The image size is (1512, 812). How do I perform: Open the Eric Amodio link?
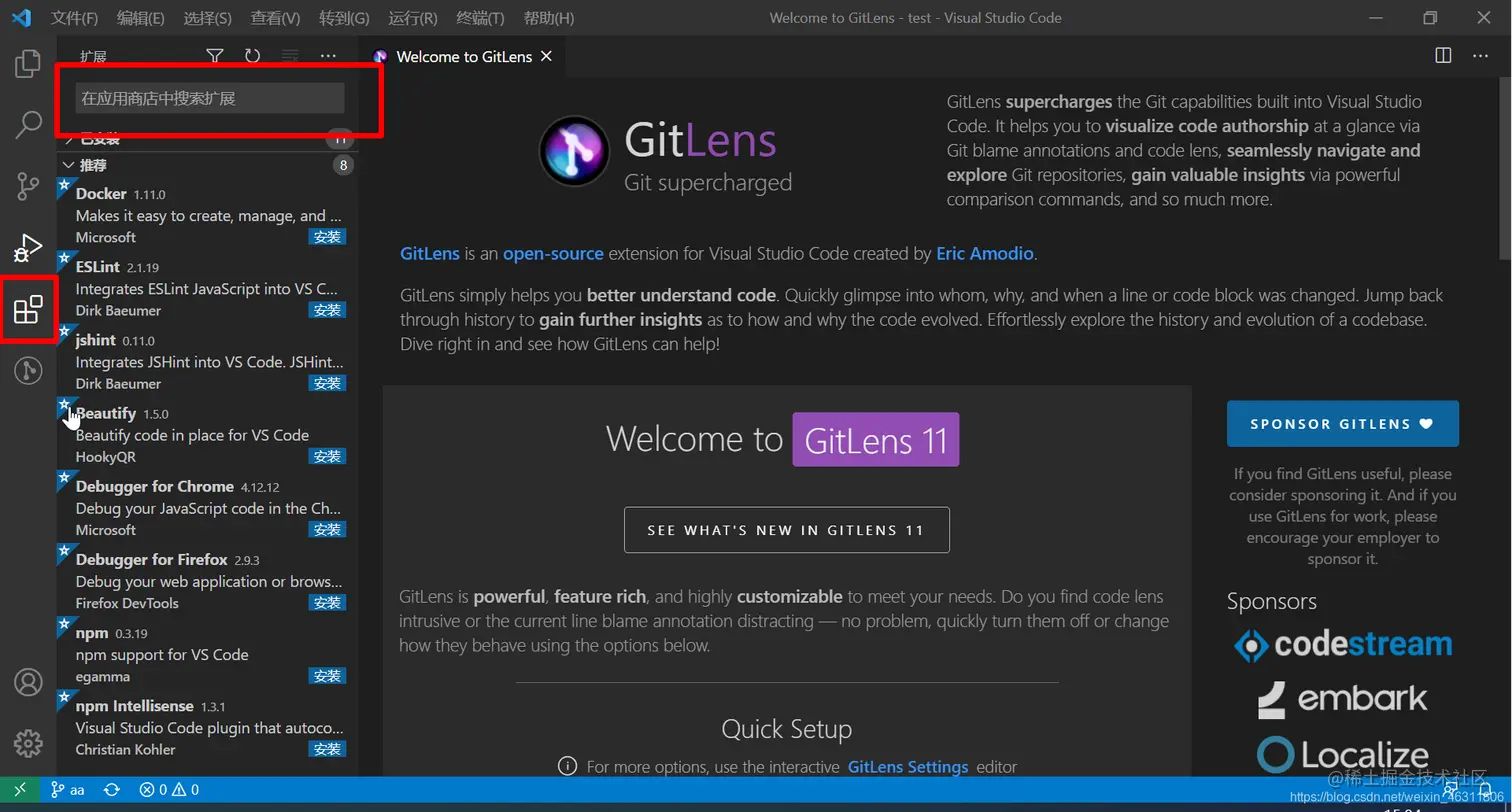985,253
